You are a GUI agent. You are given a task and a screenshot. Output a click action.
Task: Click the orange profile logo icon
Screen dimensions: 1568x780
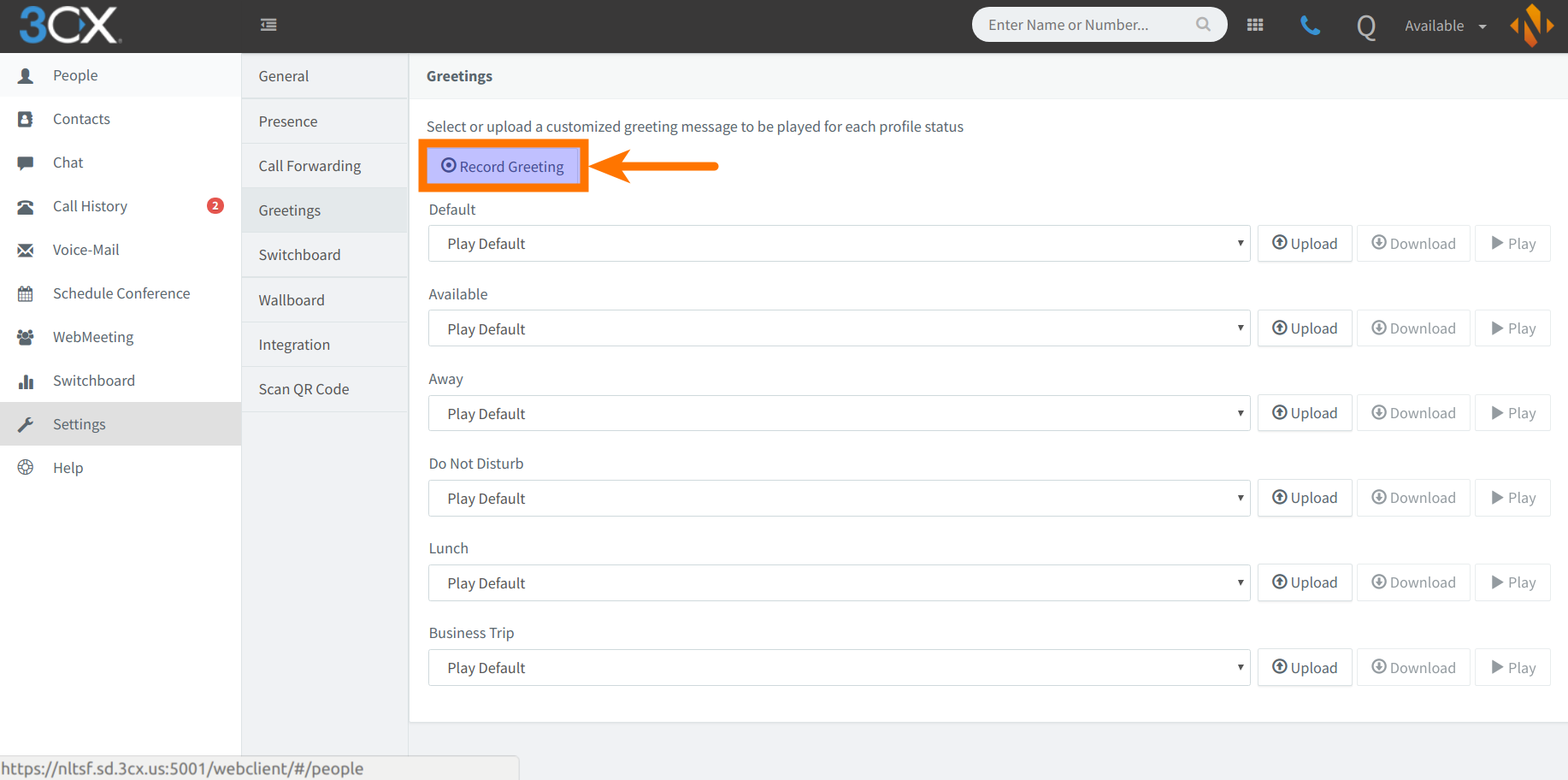[1532, 25]
